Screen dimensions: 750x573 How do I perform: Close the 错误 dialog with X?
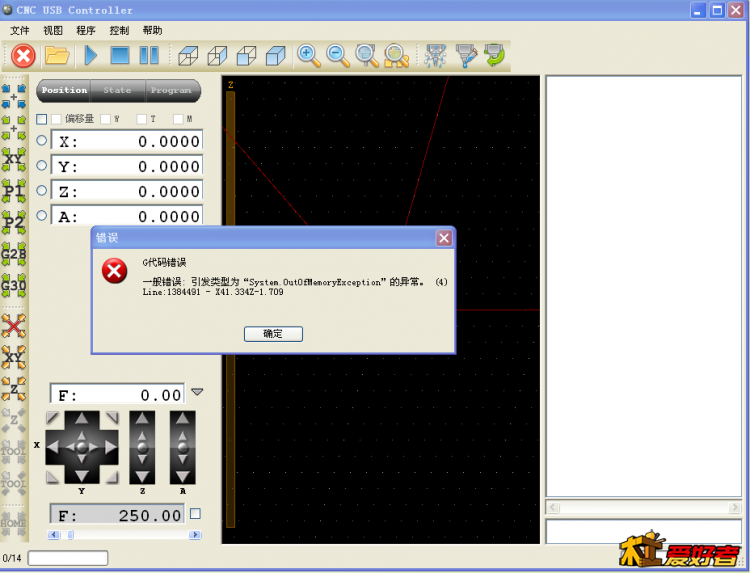click(444, 238)
